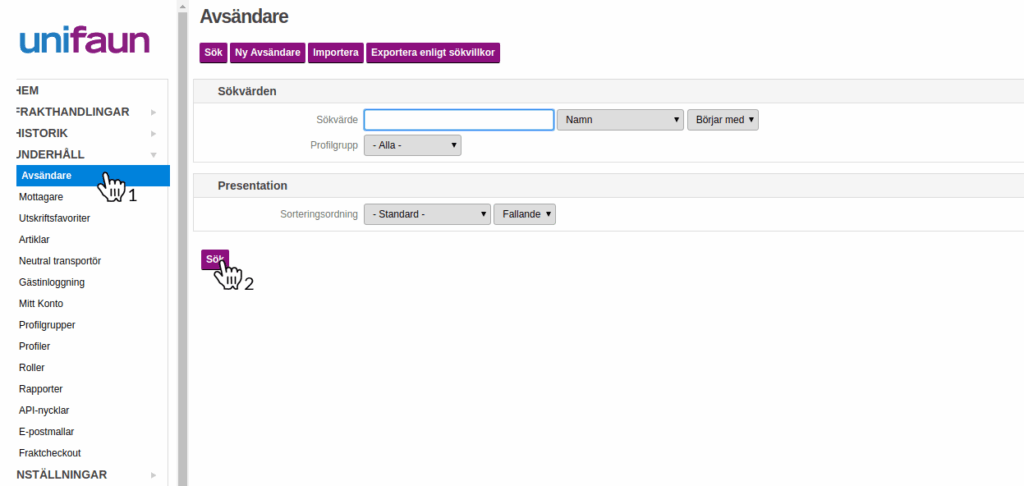This screenshot has width=1024, height=486.
Task: Click Exportera enligt sökvillkor button
Action: pyautogui.click(x=432, y=52)
